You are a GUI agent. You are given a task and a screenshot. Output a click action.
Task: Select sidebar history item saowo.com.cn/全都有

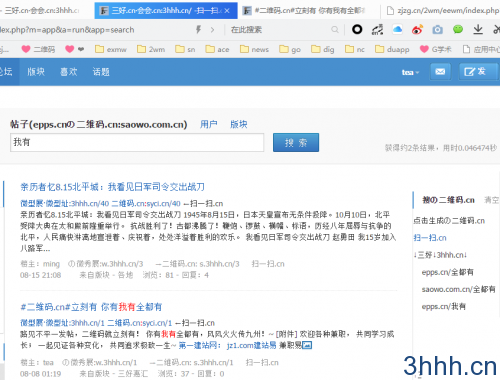pyautogui.click(x=458, y=289)
